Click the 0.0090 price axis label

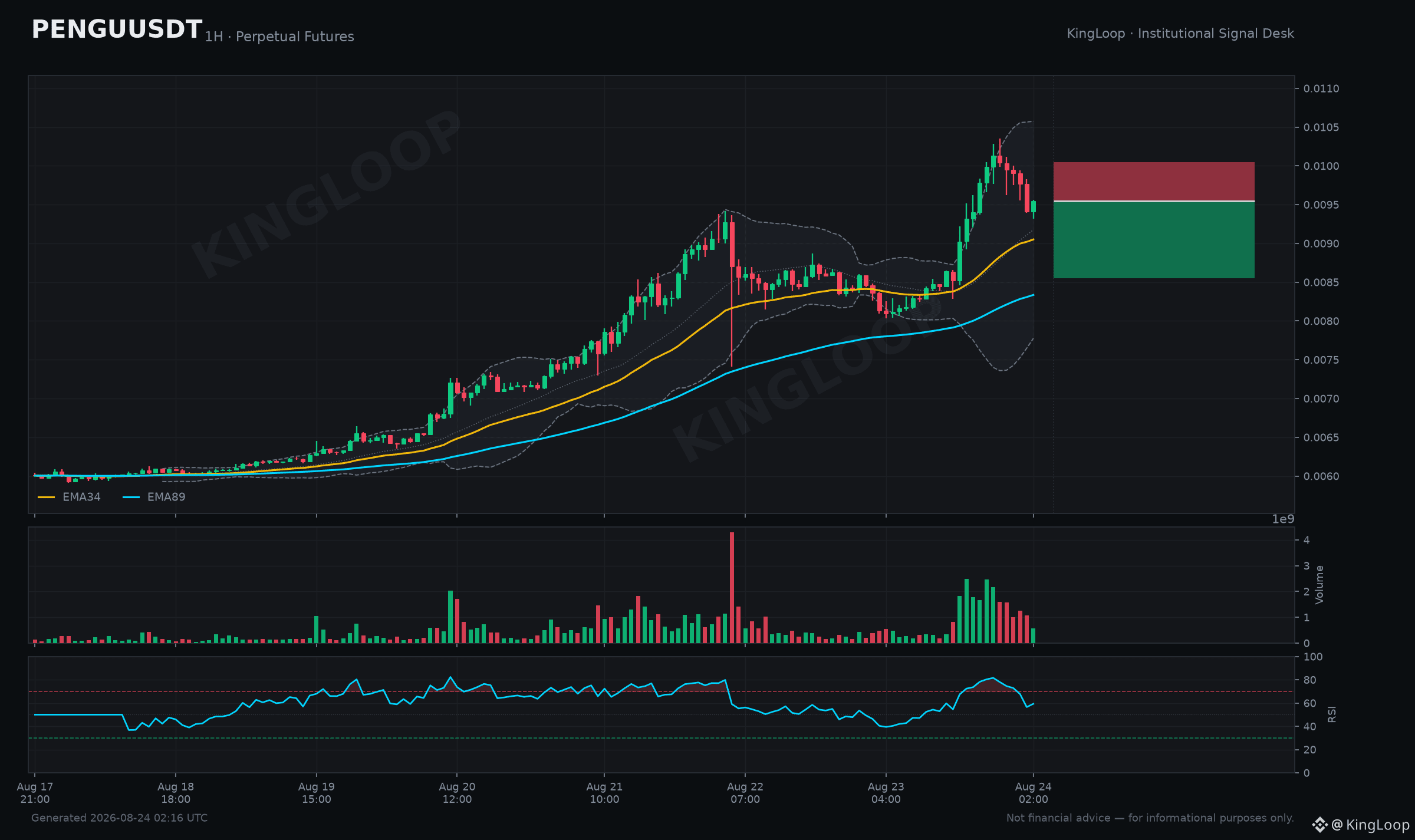(x=1321, y=243)
